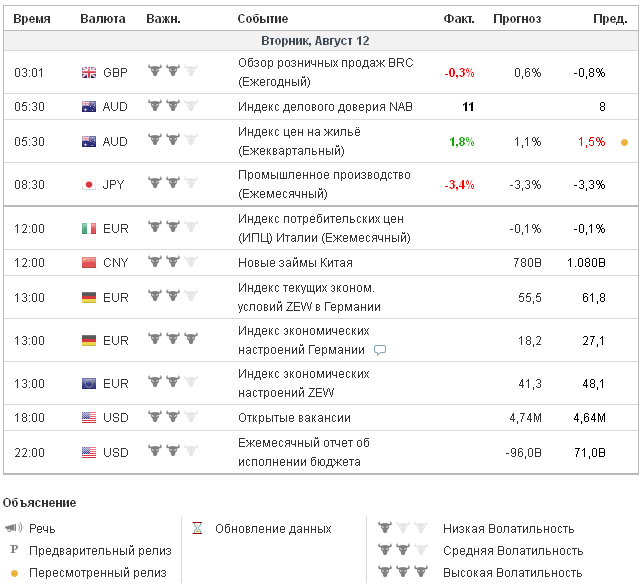Click the Вторник, Август 12 date row
The image size is (643, 586).
[x=321, y=41]
